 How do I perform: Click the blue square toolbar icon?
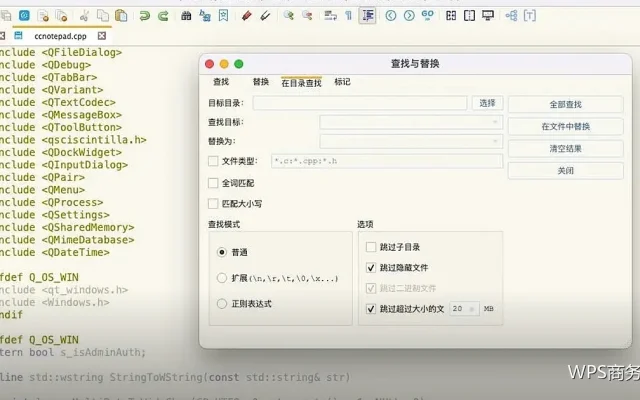point(24,16)
